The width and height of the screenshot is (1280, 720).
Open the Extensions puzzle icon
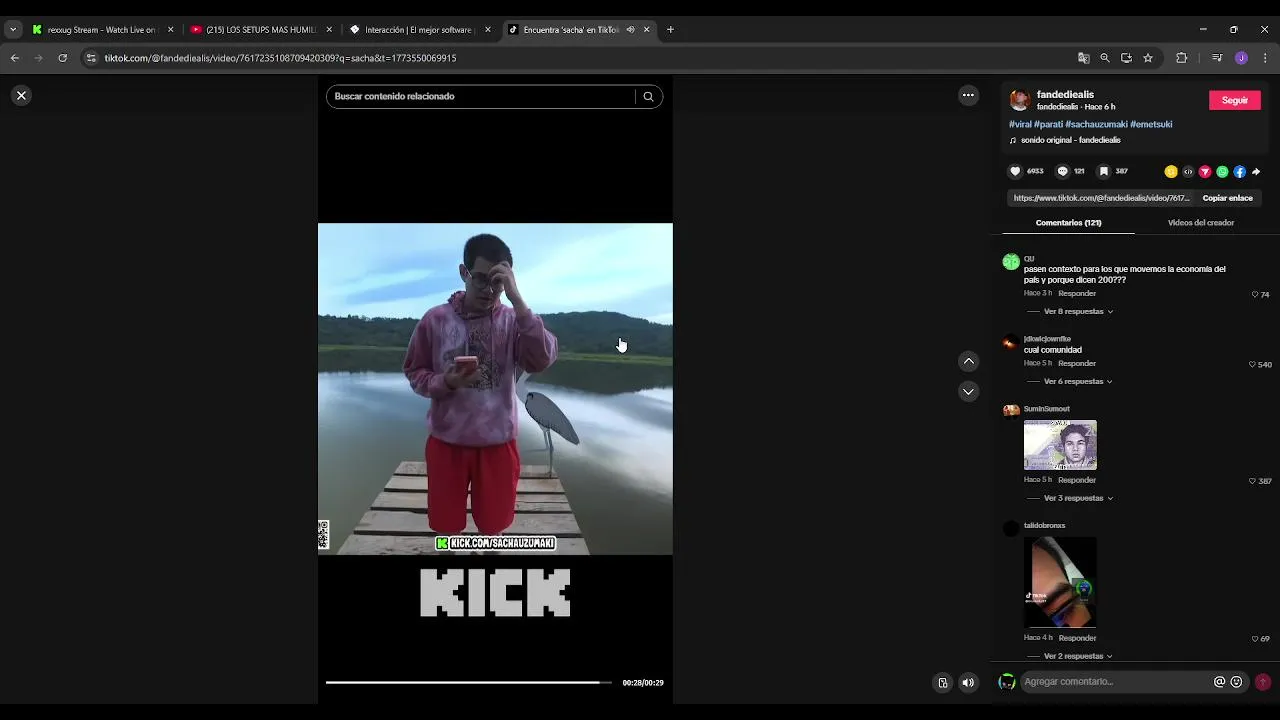[1181, 58]
